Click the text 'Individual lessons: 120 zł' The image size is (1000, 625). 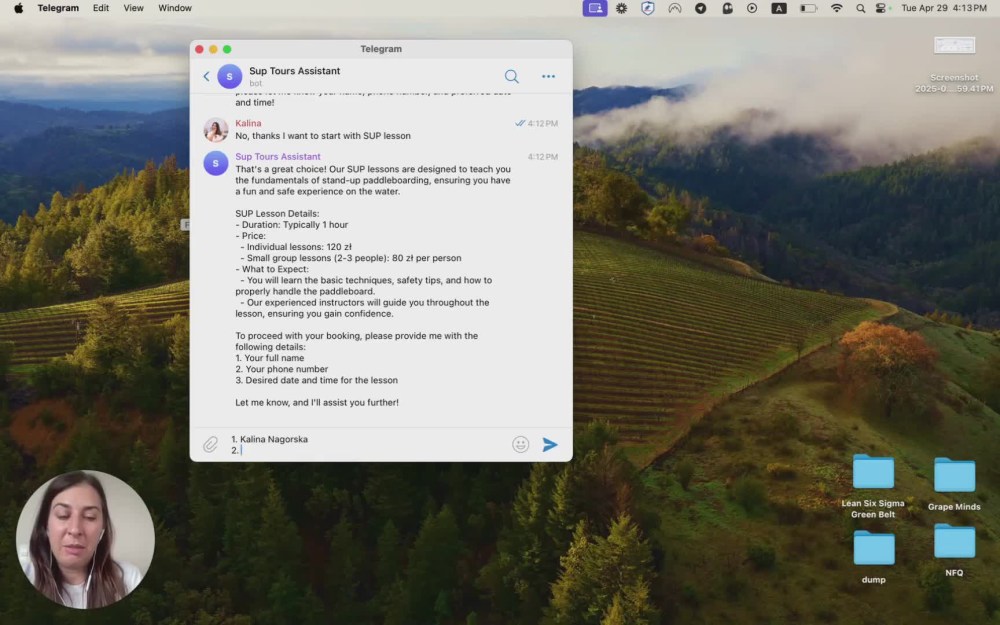[x=299, y=247]
